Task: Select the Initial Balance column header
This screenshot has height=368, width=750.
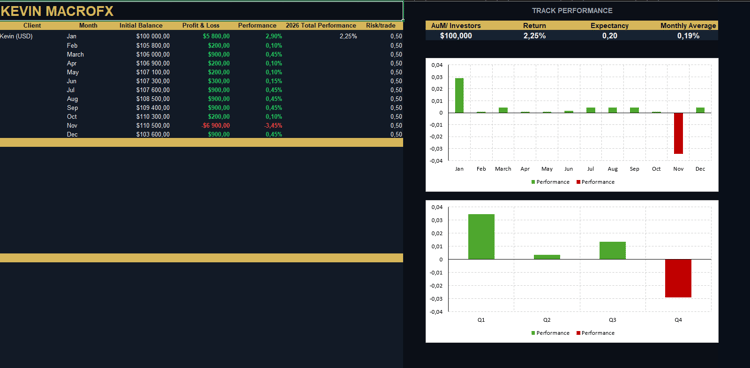Action: pos(141,26)
